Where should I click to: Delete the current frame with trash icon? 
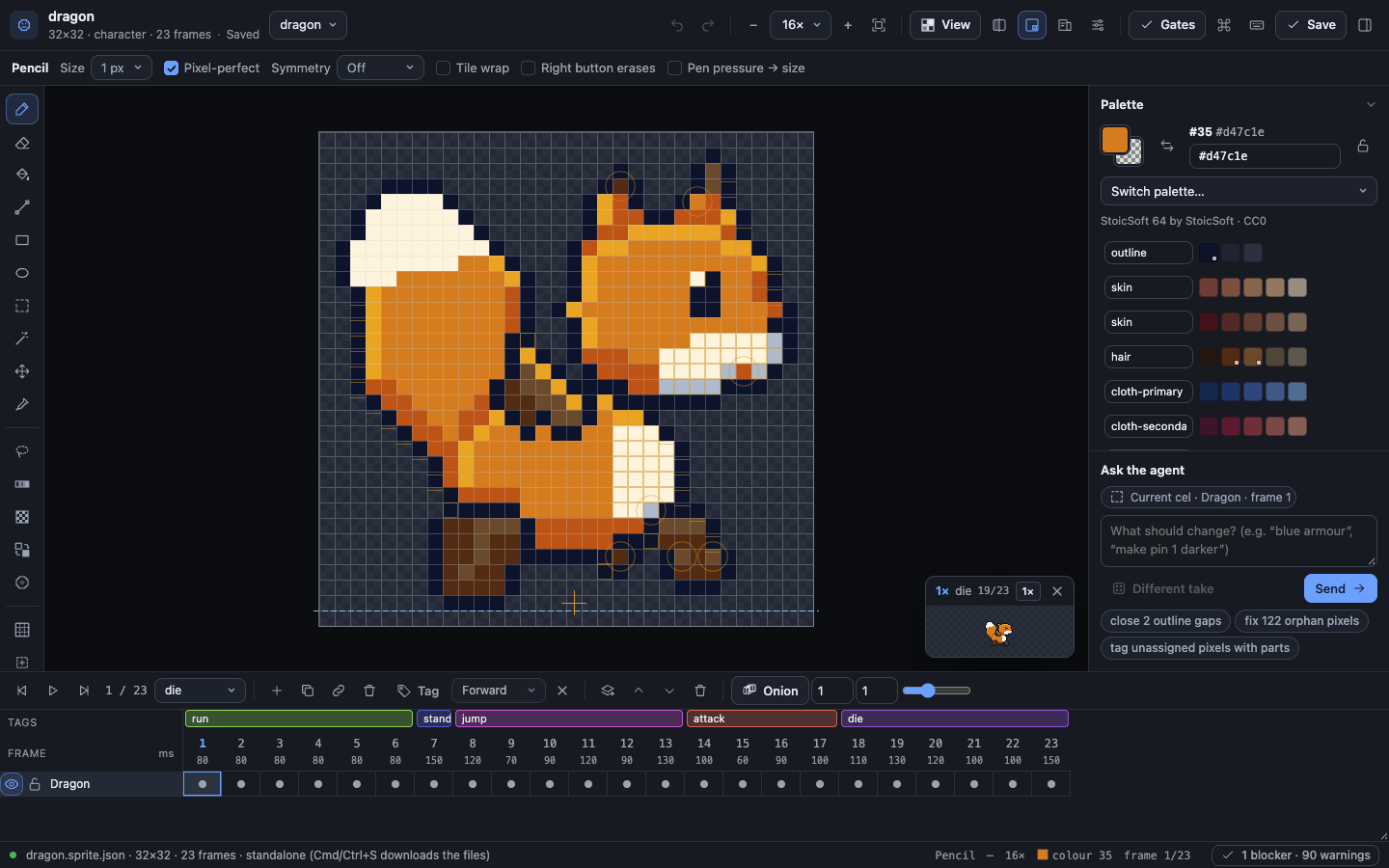[x=369, y=691]
